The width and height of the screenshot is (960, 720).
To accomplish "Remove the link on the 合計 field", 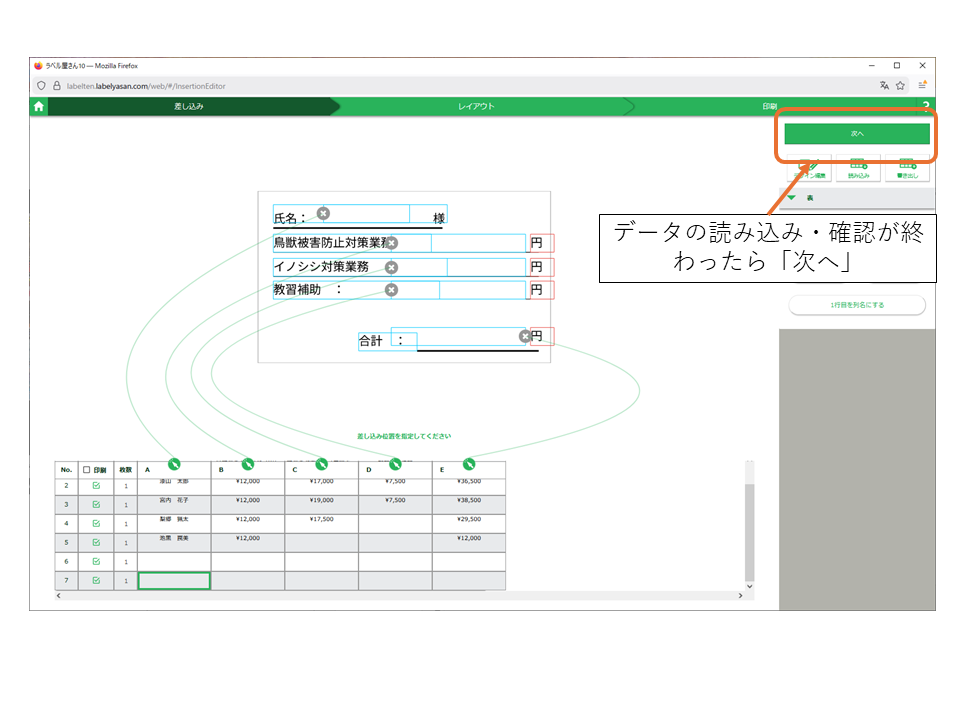I will 525,336.
